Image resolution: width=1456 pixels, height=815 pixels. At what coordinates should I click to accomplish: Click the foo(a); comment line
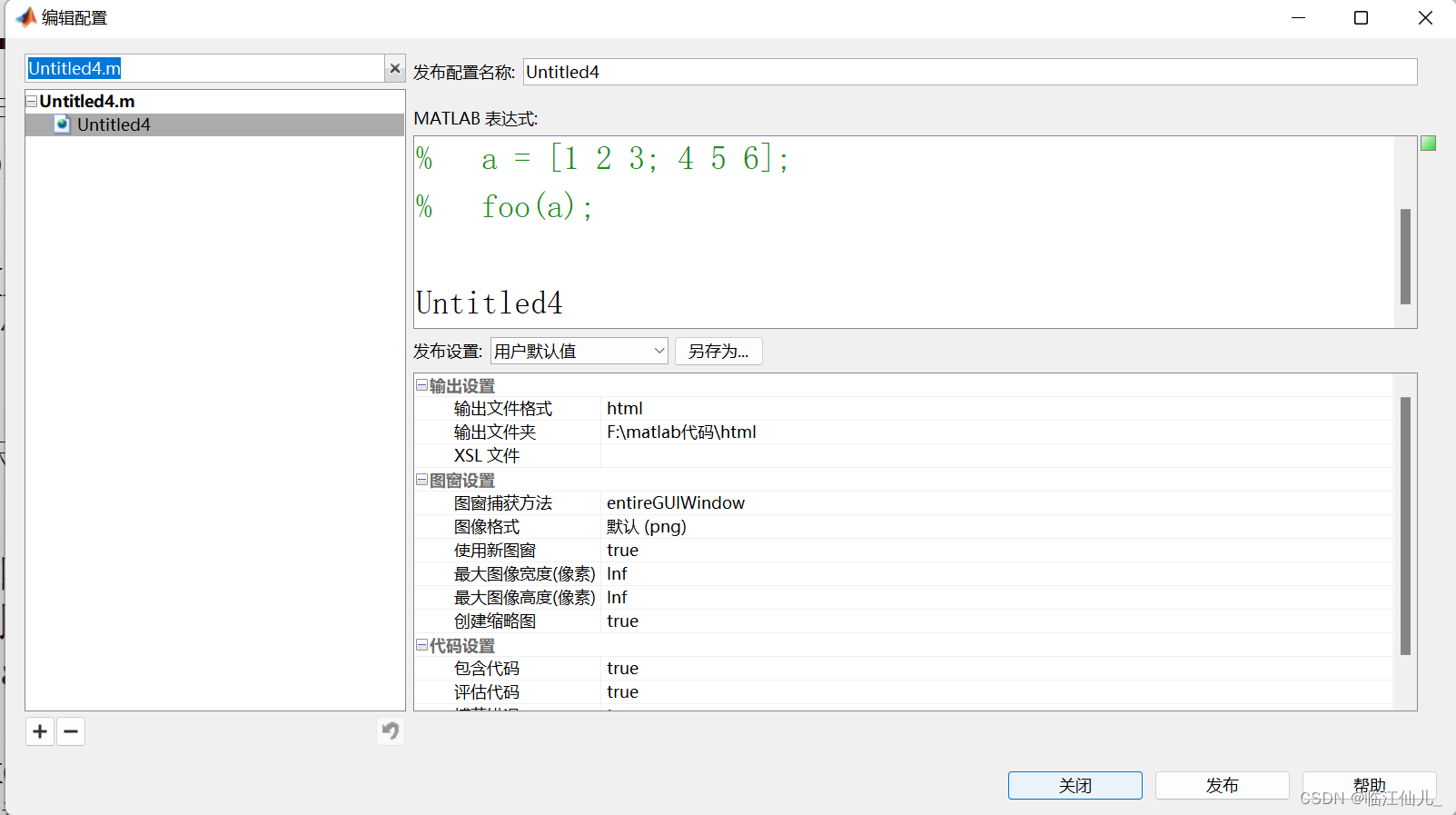(x=505, y=207)
